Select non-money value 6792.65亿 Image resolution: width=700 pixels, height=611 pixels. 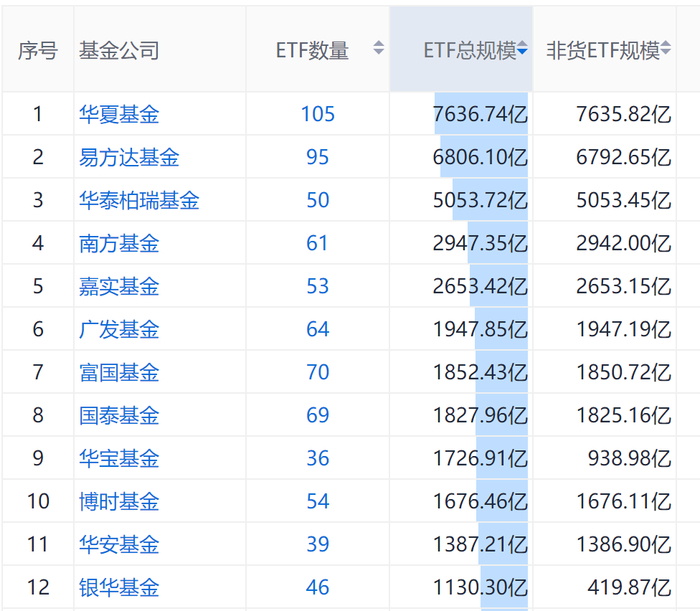624,157
